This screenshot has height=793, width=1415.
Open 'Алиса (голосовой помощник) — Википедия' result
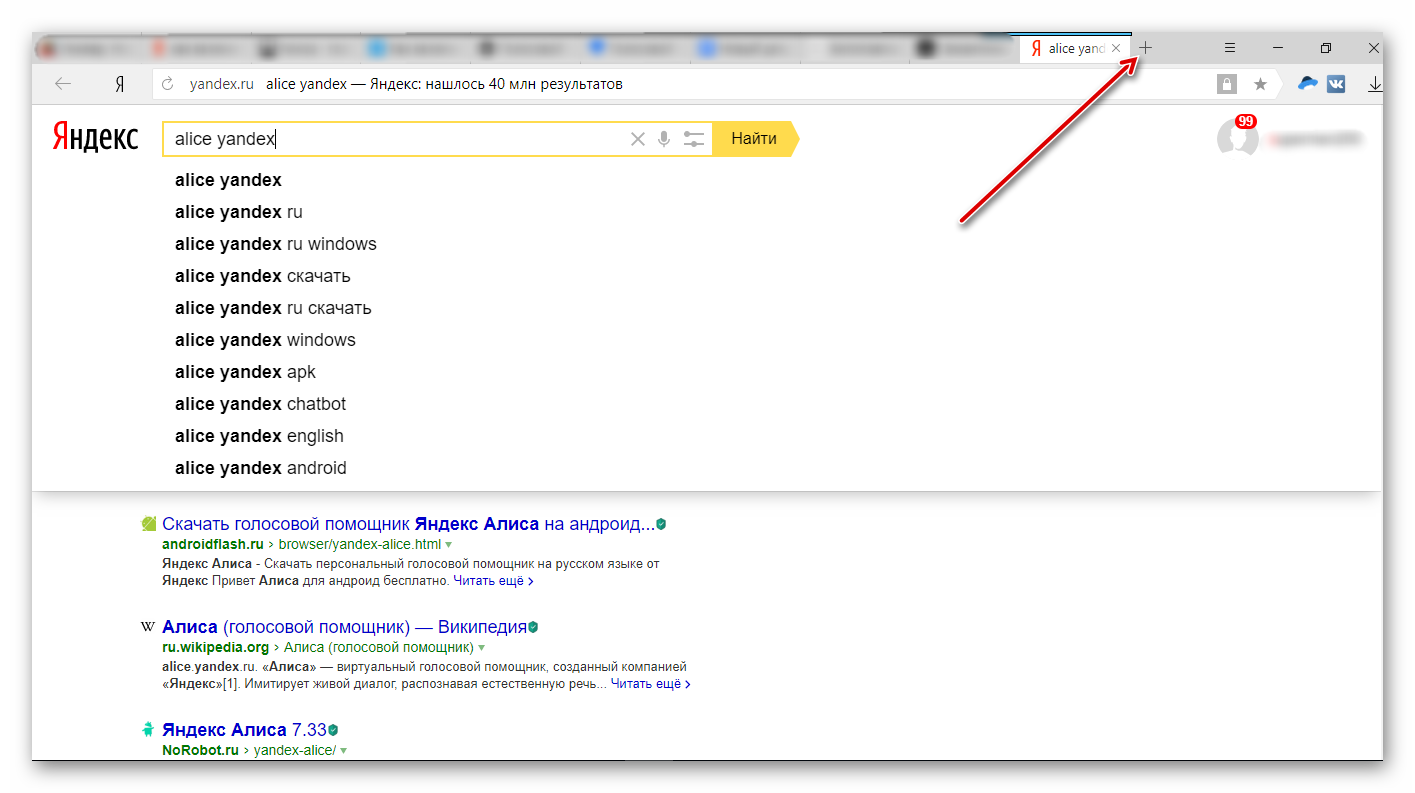(x=344, y=627)
